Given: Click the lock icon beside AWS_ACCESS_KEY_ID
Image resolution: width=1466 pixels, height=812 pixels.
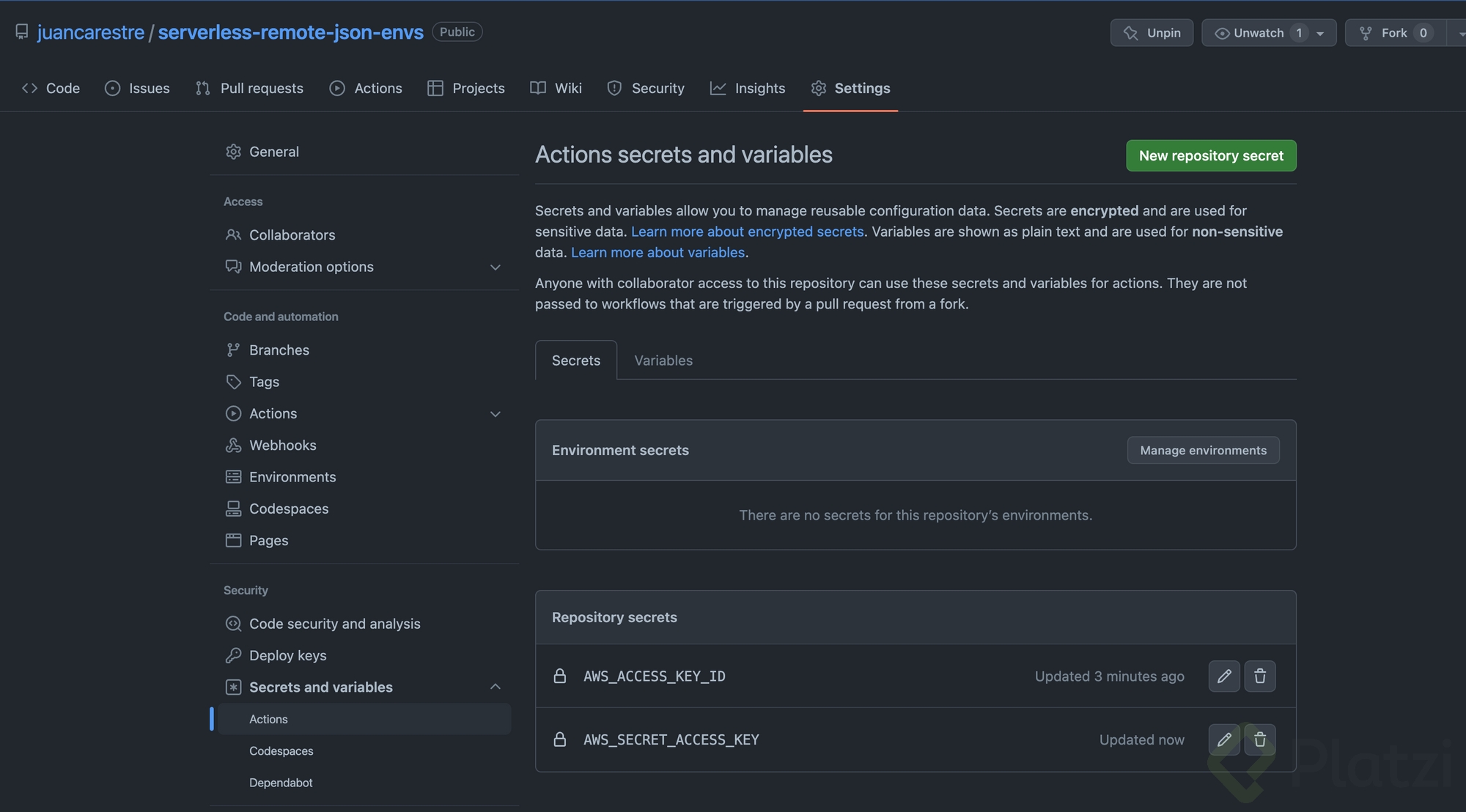Looking at the screenshot, I should coord(560,676).
